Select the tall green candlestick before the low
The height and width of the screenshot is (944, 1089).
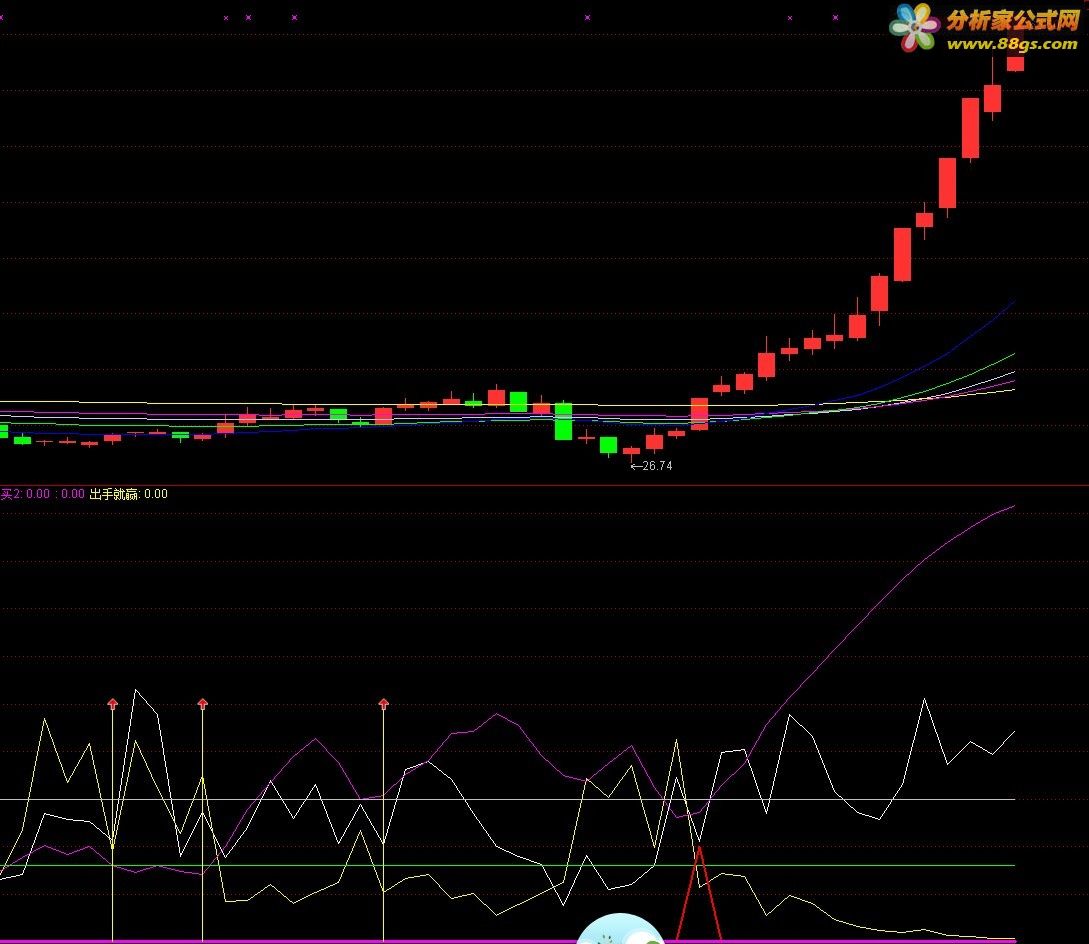563,421
